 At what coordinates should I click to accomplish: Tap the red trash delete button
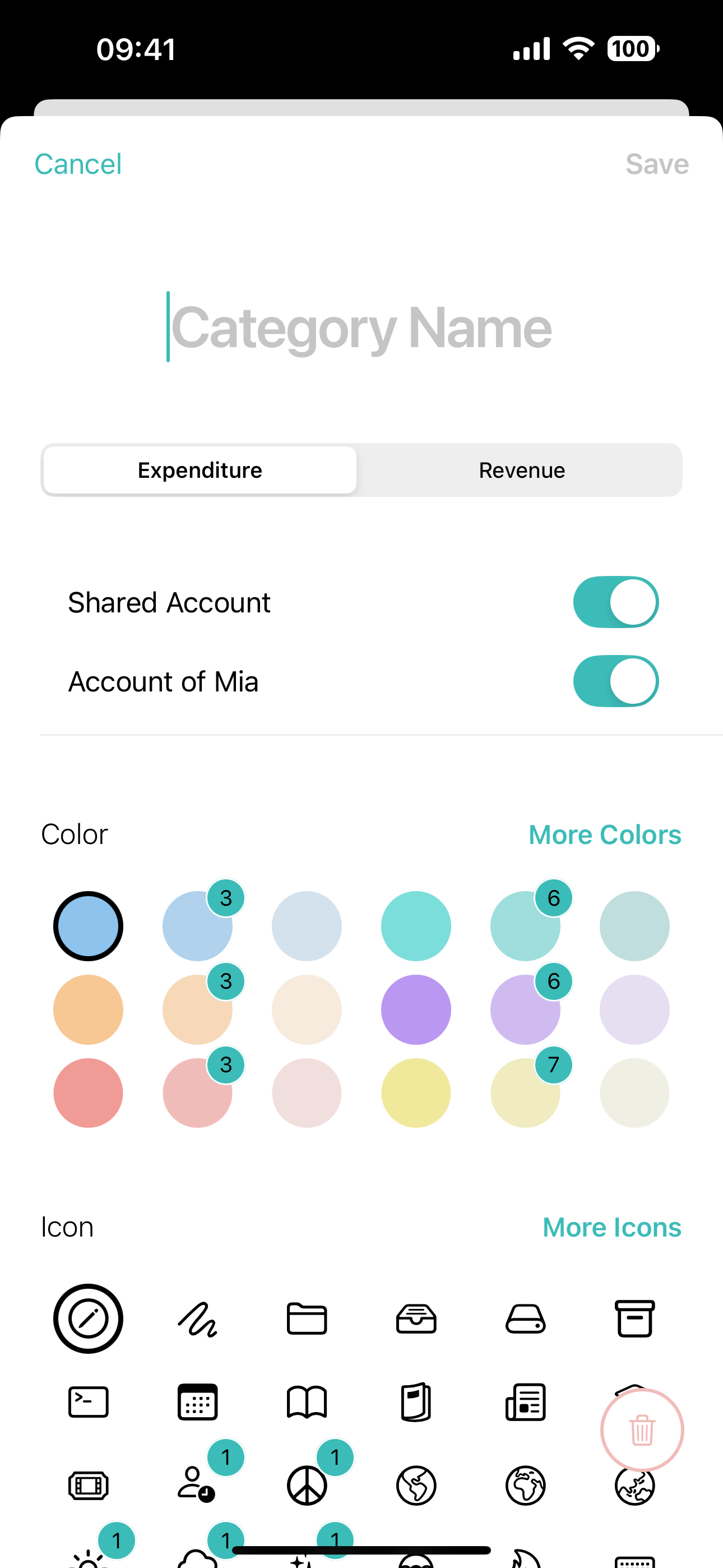642,1430
